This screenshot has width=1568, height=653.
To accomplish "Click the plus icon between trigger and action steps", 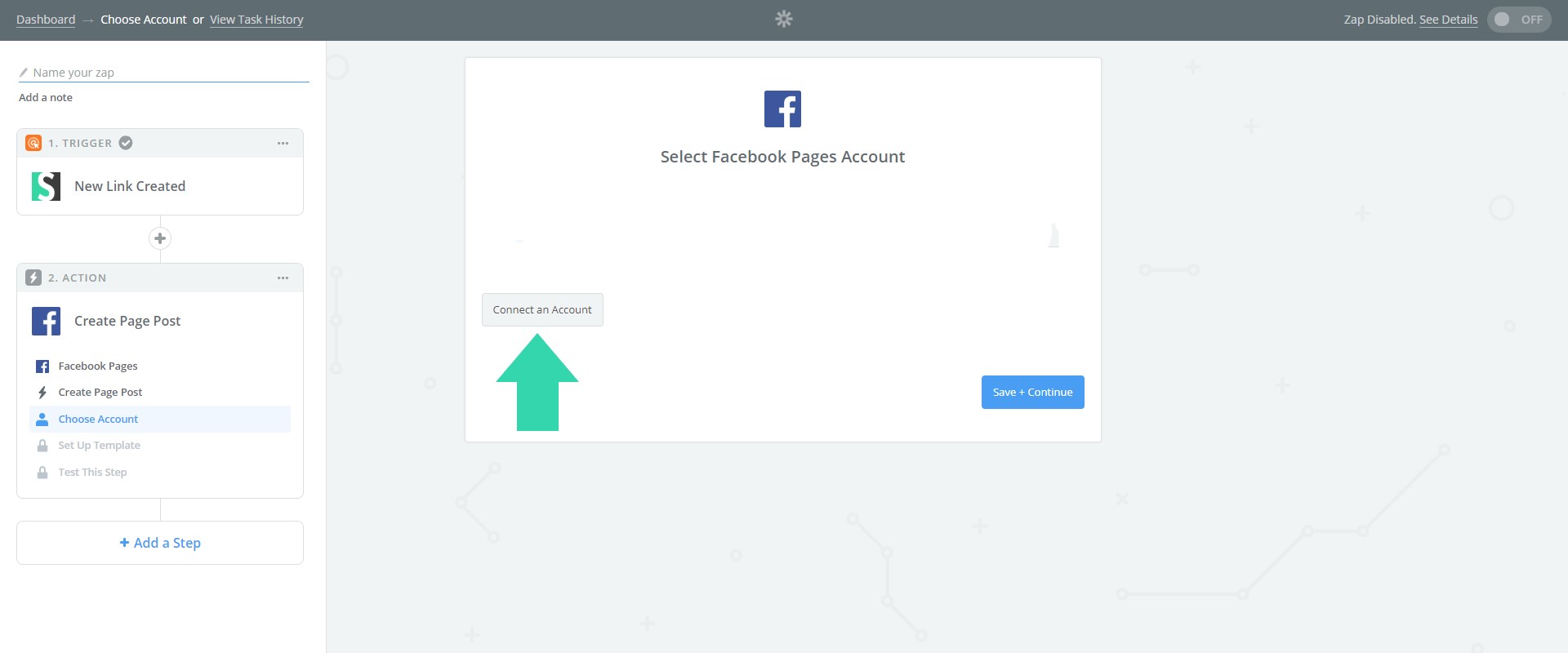I will (x=160, y=238).
